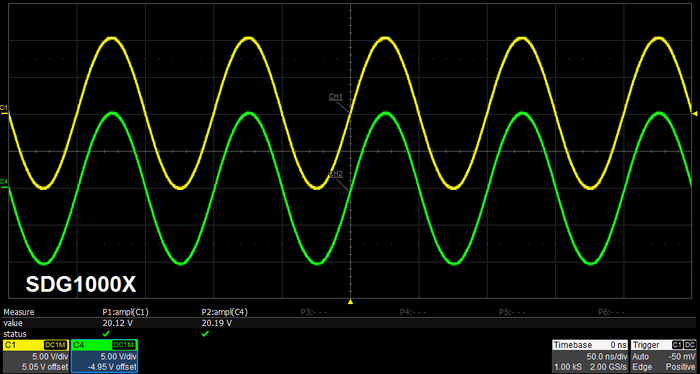Click the green status checkmark under P1
Screen dimensions: 700x374
106,334
